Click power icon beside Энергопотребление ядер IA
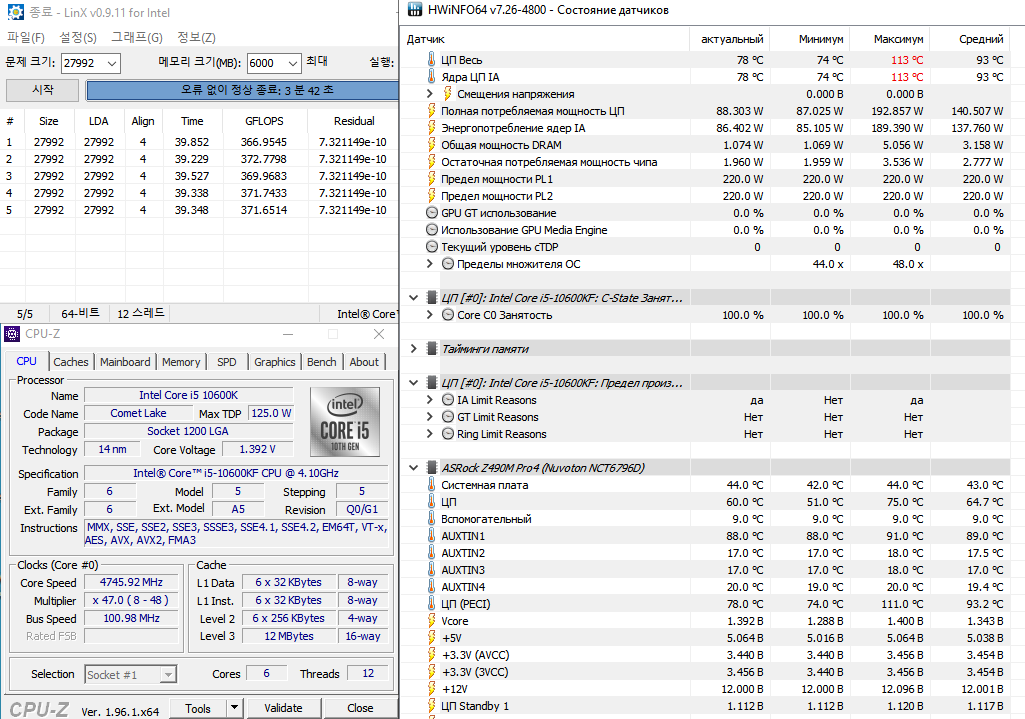1025x719 pixels. click(431, 127)
